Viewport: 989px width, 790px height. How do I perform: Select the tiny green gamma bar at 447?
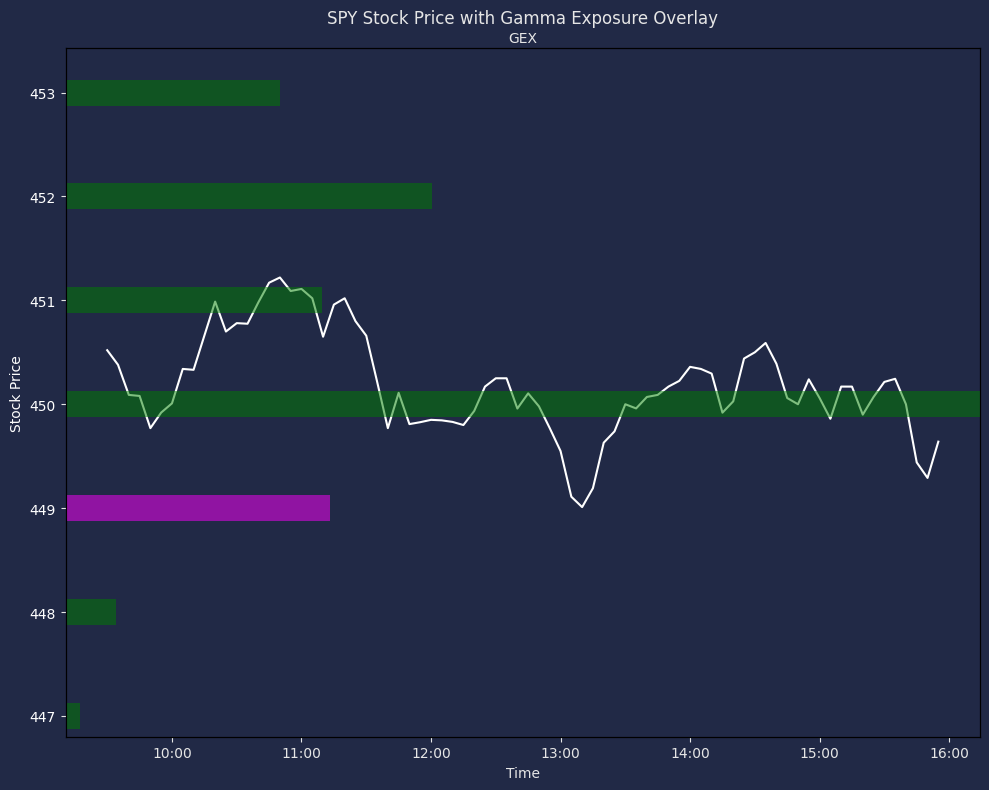pos(73,716)
